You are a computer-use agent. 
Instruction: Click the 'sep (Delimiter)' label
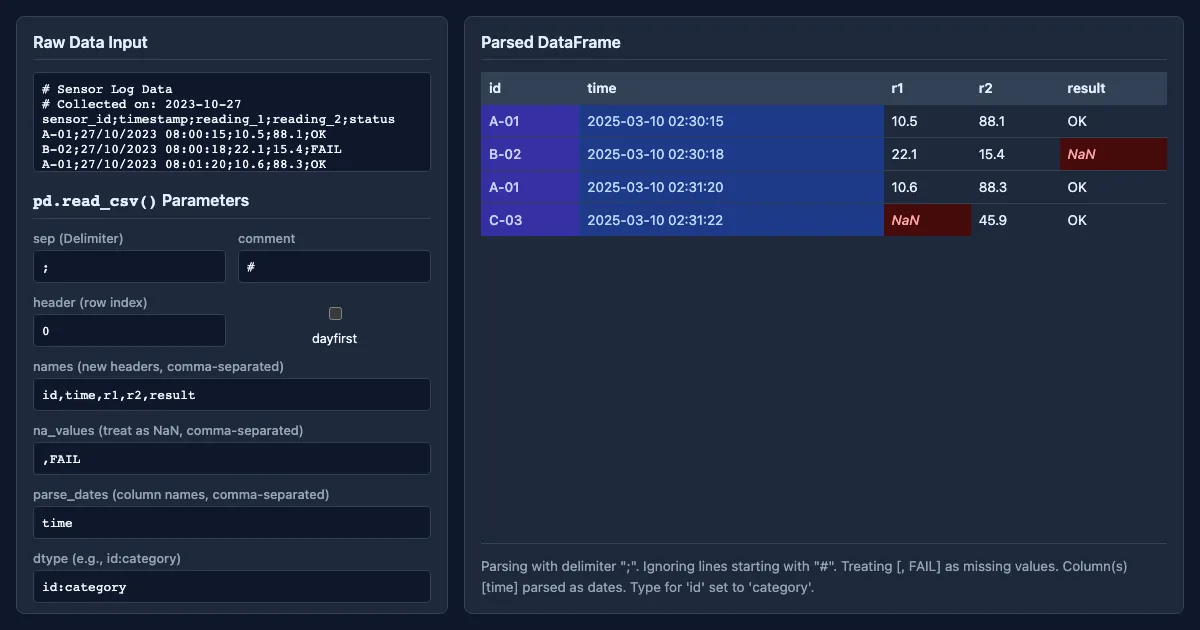(78, 238)
